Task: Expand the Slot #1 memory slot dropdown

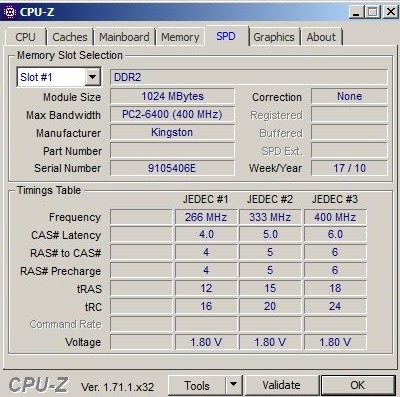Action: tap(93, 77)
